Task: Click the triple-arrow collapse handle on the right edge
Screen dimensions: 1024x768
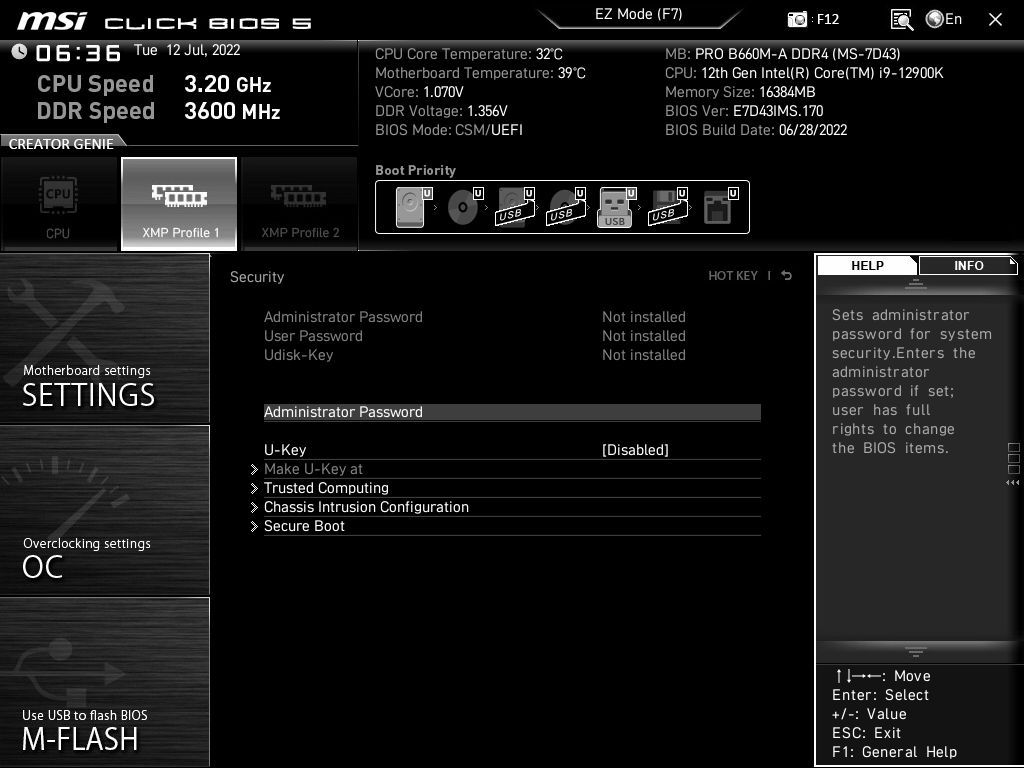Action: tap(1012, 483)
